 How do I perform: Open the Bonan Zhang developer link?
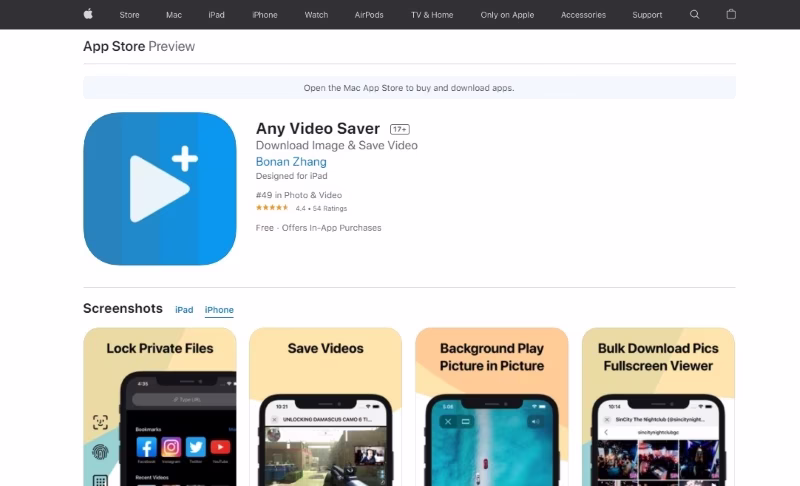[x=291, y=162]
